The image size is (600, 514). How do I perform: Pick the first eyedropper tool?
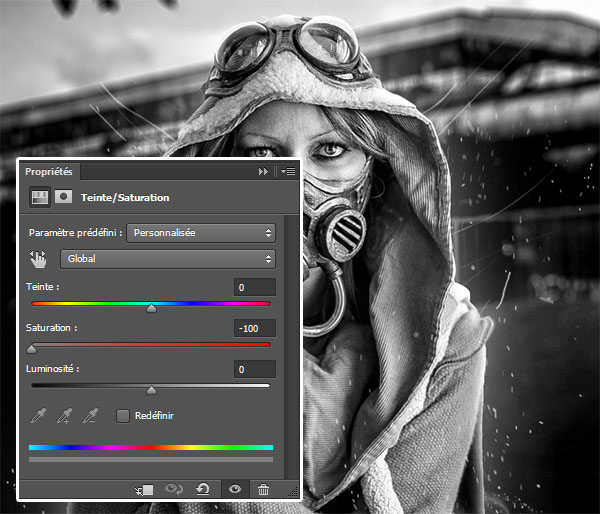38,415
